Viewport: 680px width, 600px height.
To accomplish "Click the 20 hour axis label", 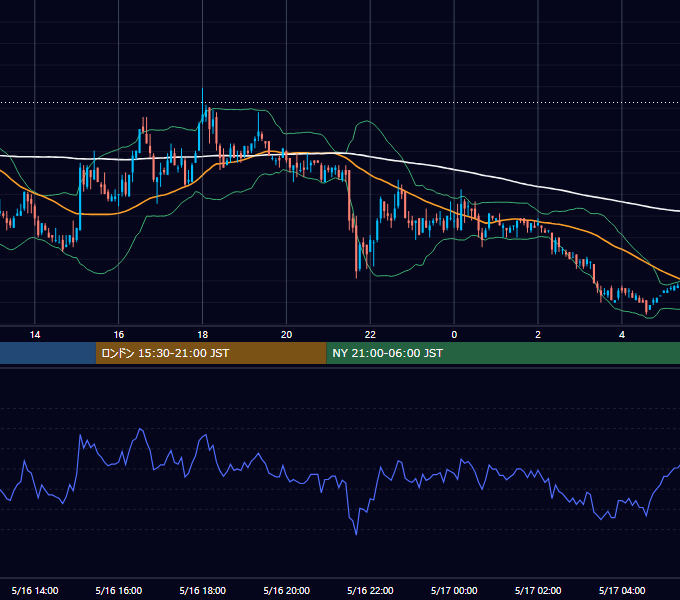I will pos(286,335).
